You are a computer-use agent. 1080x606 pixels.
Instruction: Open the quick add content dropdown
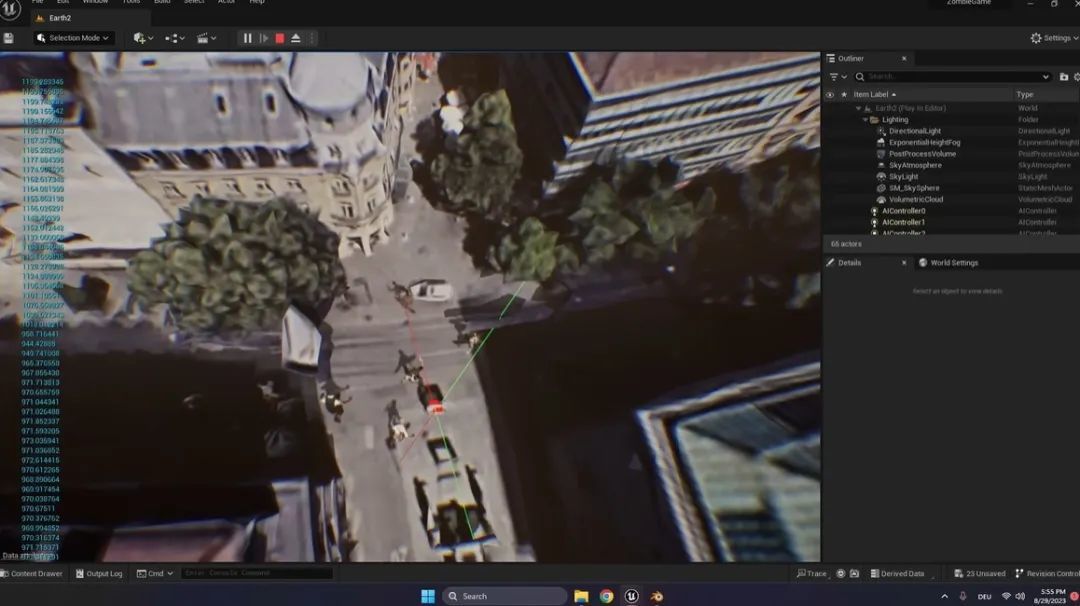click(143, 39)
